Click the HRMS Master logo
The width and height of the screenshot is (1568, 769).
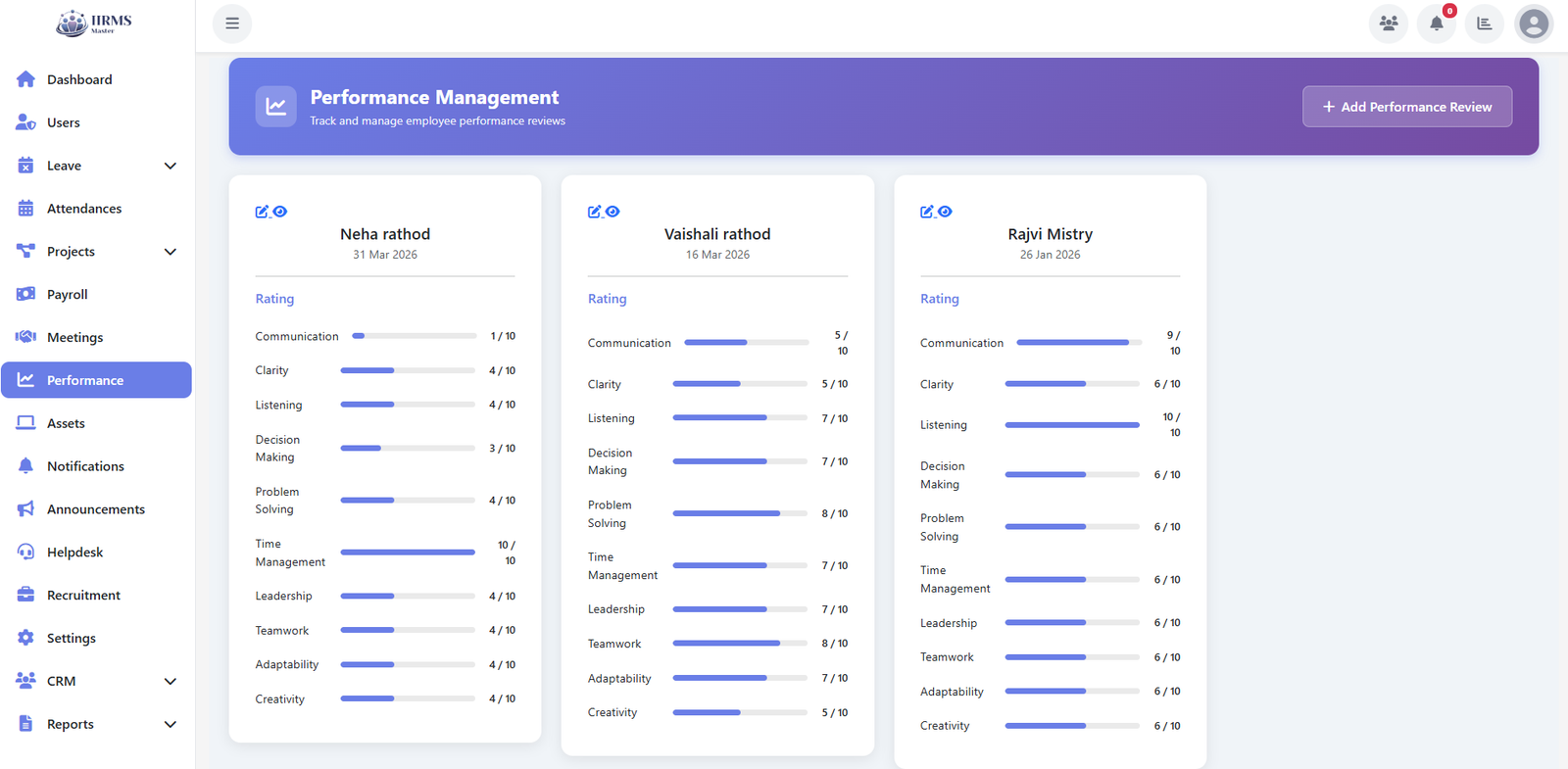[94, 23]
